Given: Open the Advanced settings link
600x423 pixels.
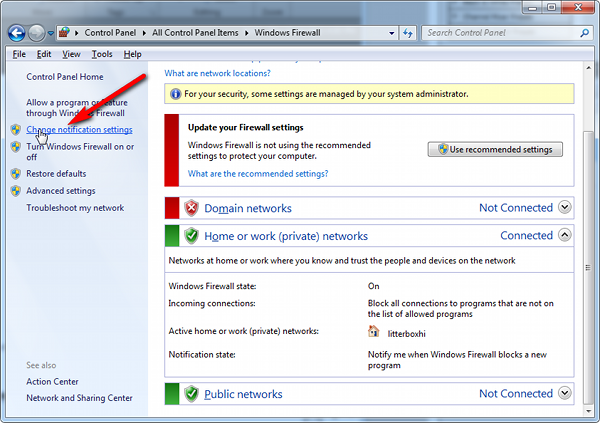Looking at the screenshot, I should 61,191.
